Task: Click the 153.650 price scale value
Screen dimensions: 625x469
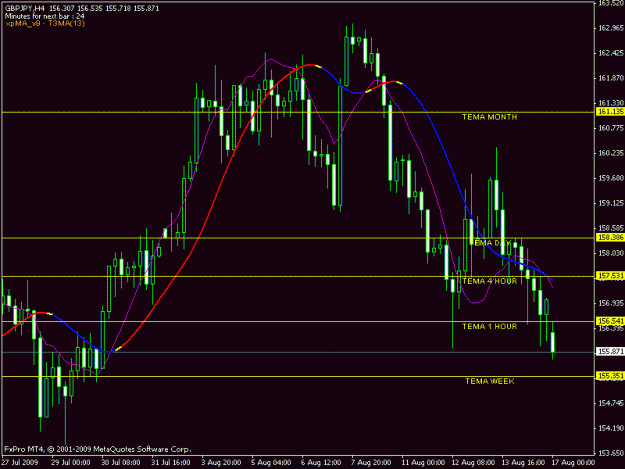Action: coord(611,453)
